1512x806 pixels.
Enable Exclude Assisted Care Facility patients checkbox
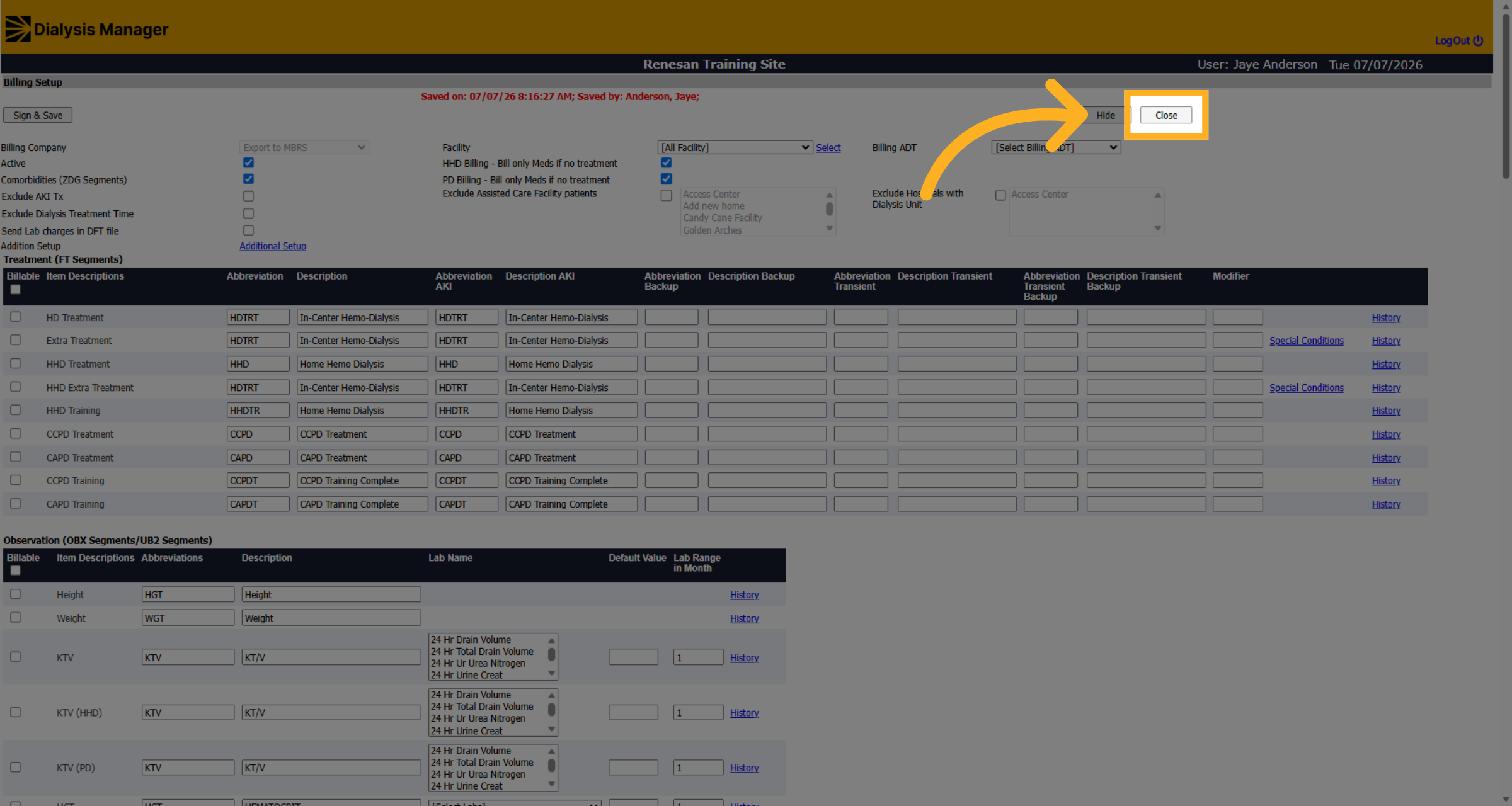tap(666, 195)
